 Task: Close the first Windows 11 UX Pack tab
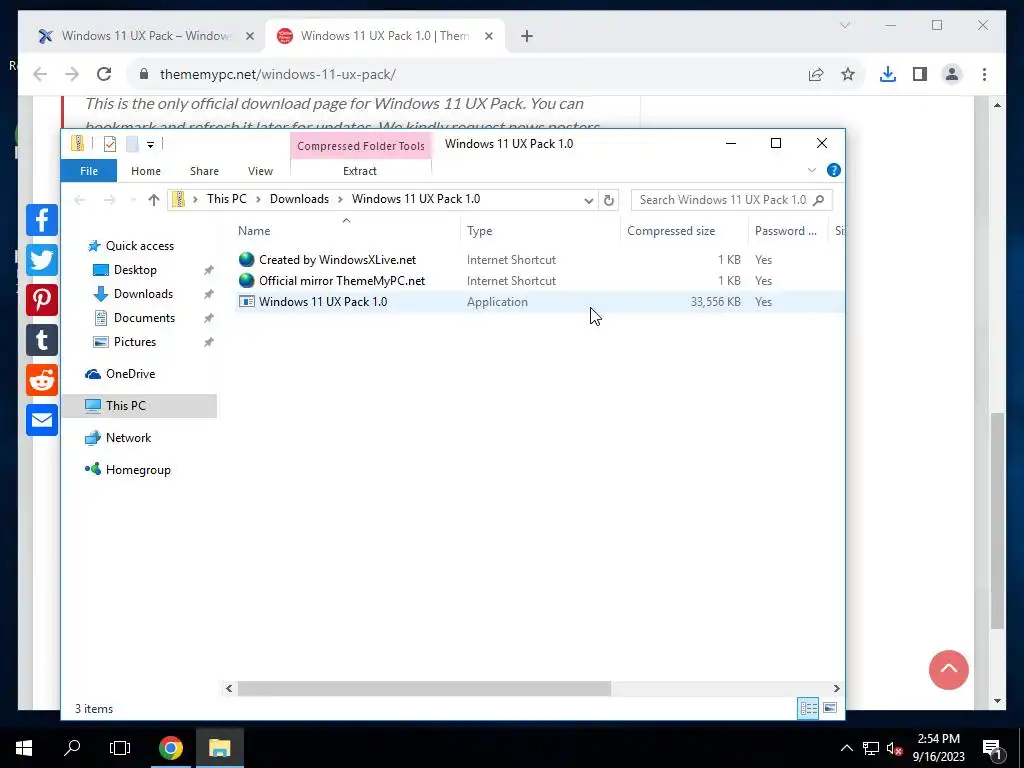[x=249, y=36]
